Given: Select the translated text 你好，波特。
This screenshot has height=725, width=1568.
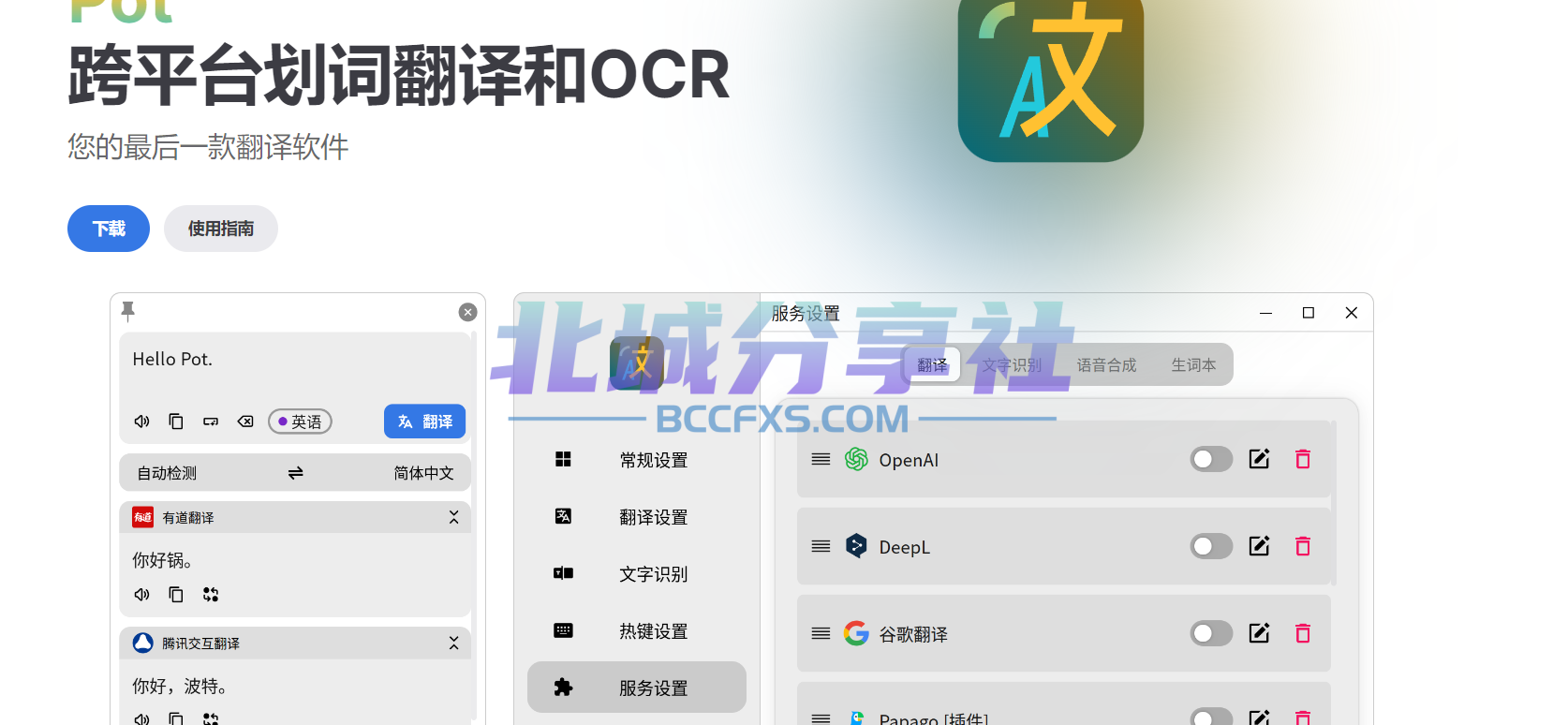Looking at the screenshot, I should pyautogui.click(x=180, y=686).
